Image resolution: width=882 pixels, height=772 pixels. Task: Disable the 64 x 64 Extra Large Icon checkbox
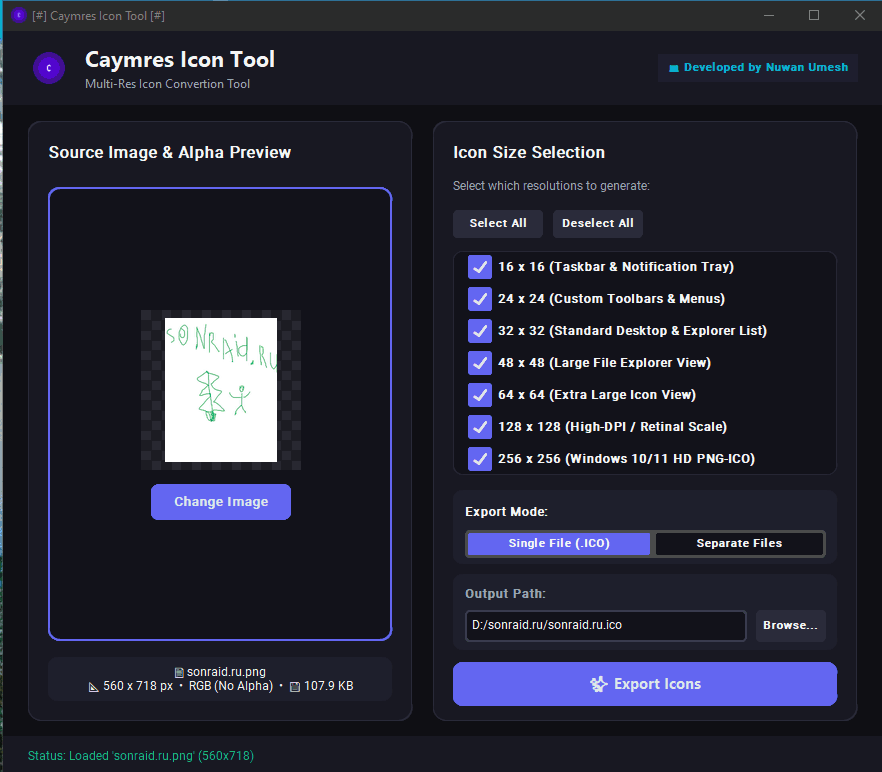click(480, 395)
